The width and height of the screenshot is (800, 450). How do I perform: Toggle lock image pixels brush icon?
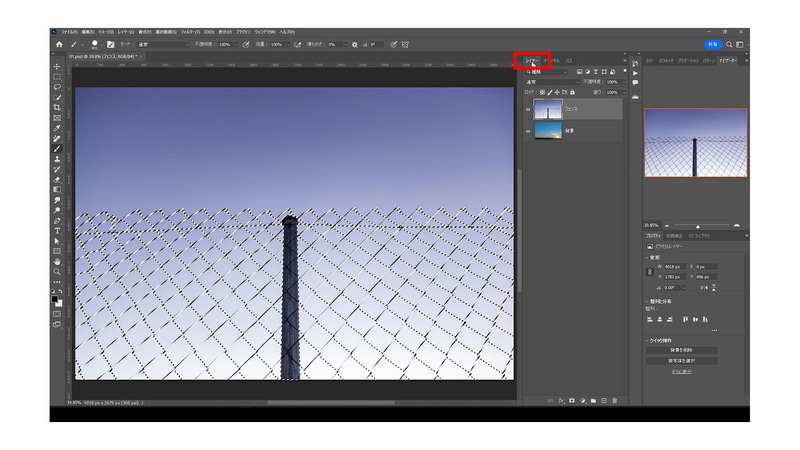[x=550, y=92]
